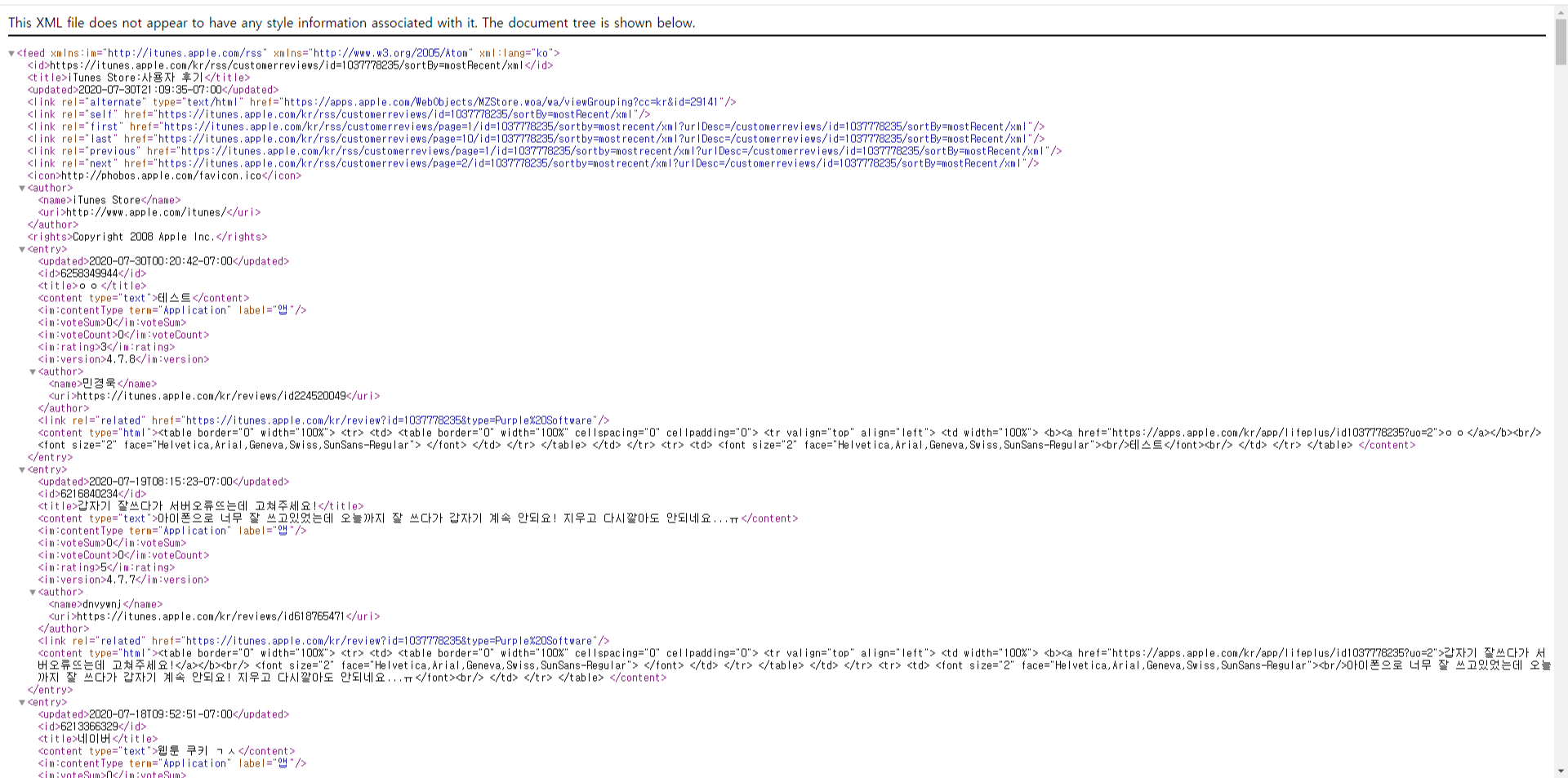The height and width of the screenshot is (778, 1568).
Task: Click uri http://www.apple.com/itunes/ line
Action: coord(149,212)
